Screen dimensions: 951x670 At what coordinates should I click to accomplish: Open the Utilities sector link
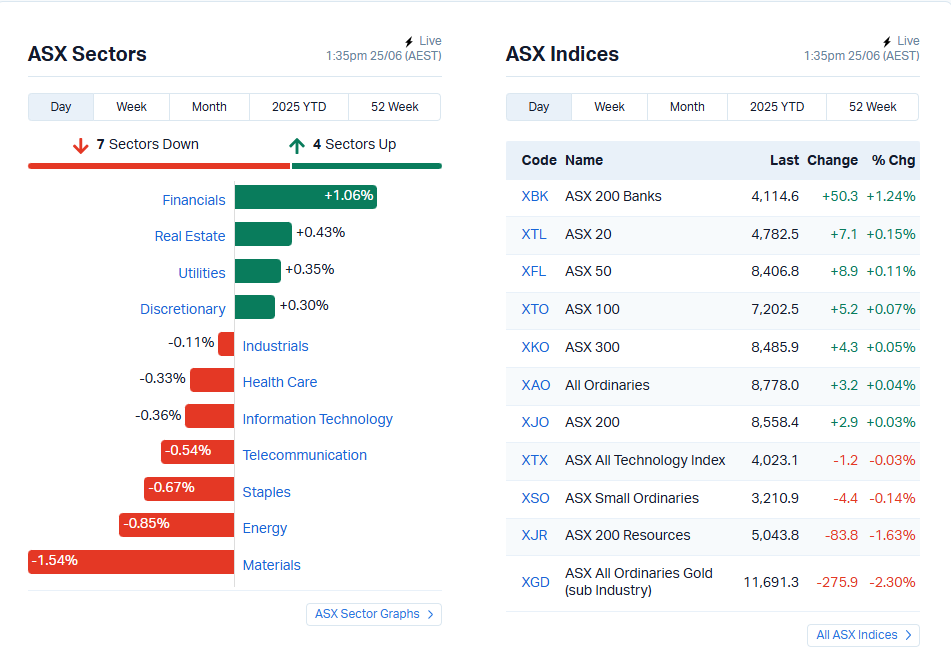pos(202,273)
